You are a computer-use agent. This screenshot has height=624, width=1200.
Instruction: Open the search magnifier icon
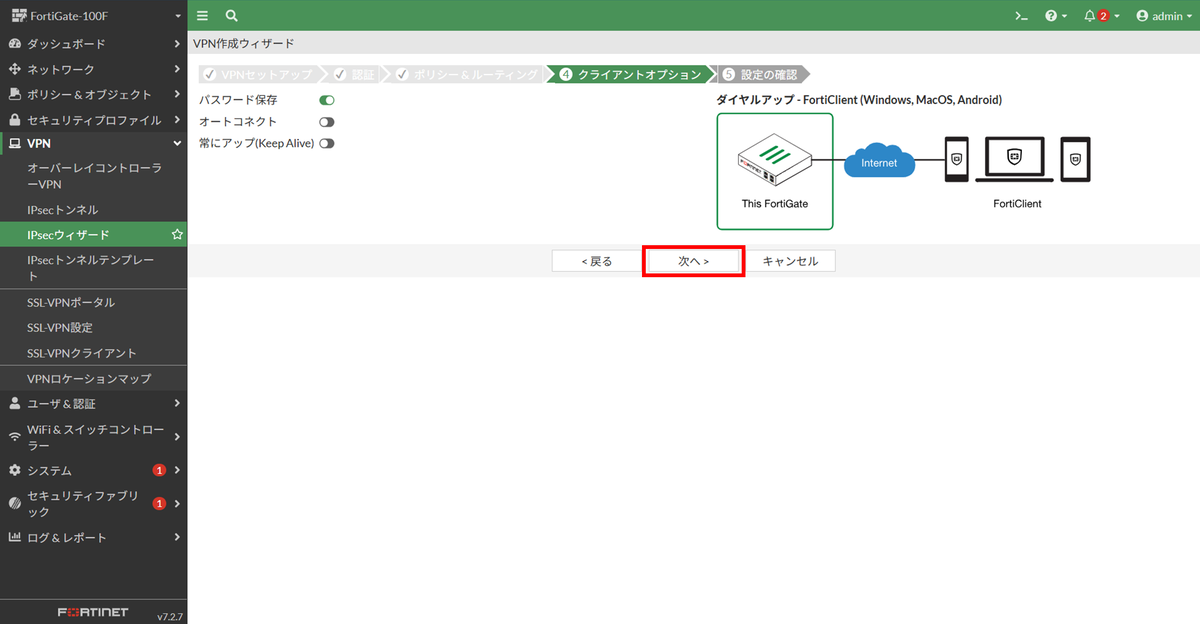[232, 16]
